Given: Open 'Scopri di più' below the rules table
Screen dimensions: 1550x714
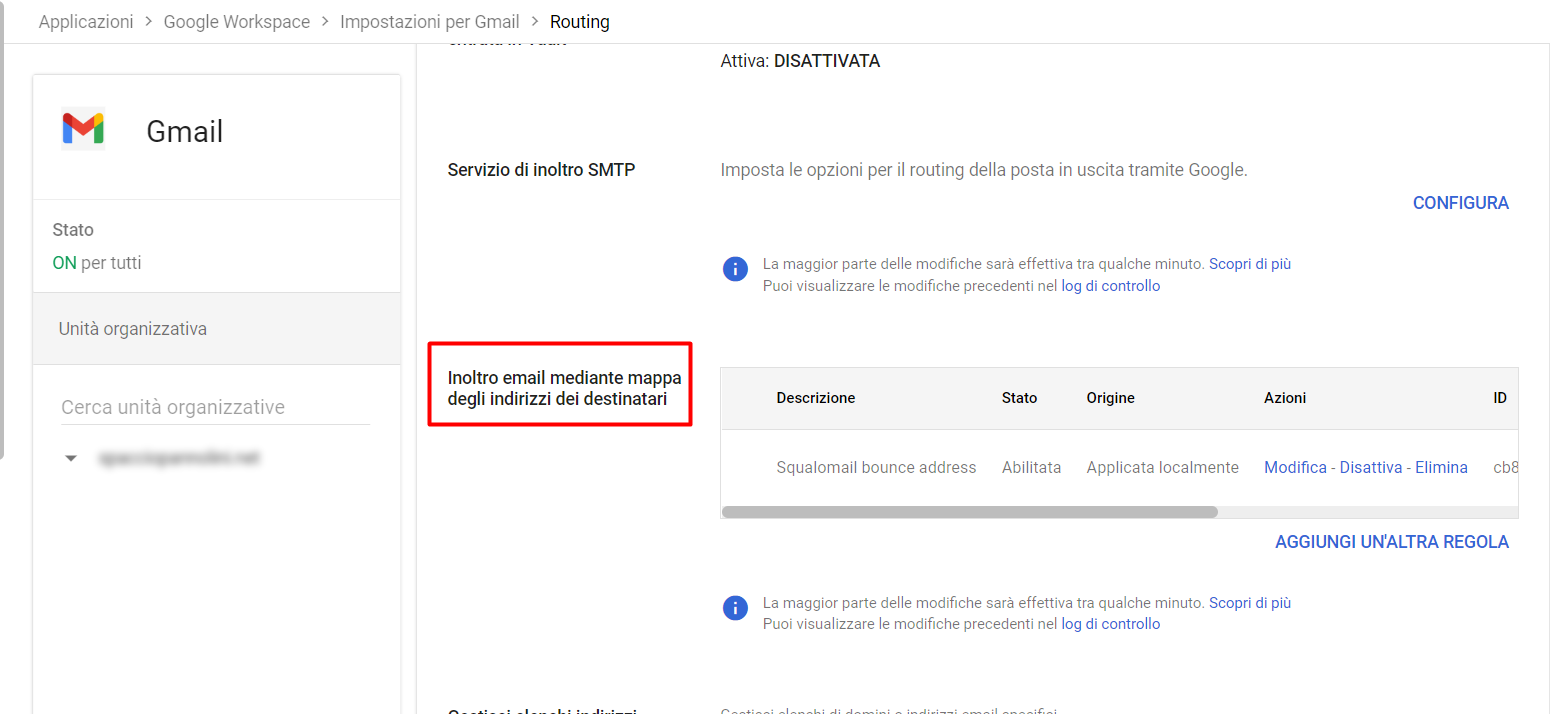Looking at the screenshot, I should (x=1250, y=603).
